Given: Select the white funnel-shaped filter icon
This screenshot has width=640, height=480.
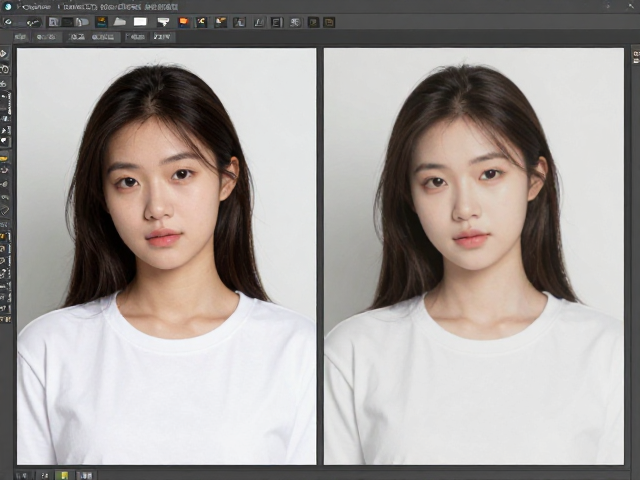Looking at the screenshot, I should [x=163, y=22].
